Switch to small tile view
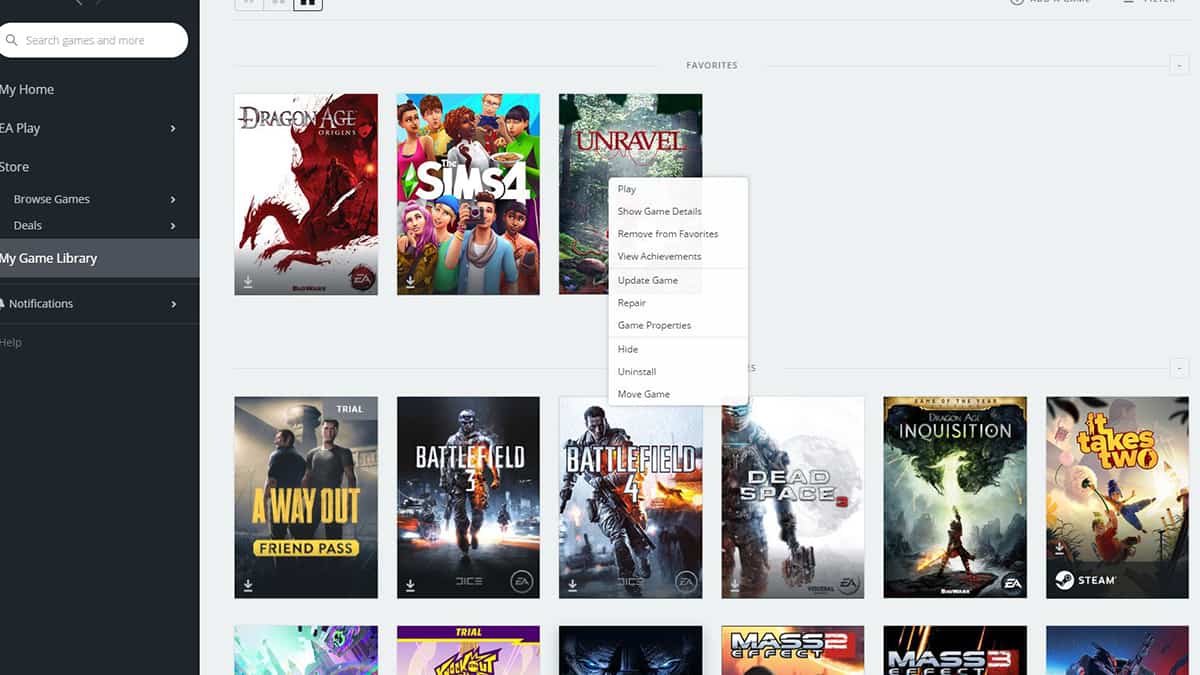The width and height of the screenshot is (1200, 675). 248,4
